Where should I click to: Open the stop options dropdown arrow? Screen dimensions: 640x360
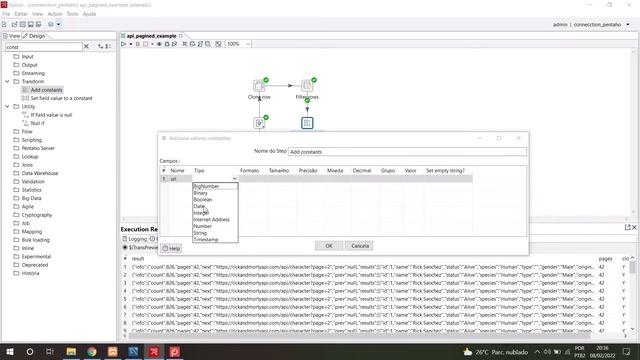tap(152, 44)
